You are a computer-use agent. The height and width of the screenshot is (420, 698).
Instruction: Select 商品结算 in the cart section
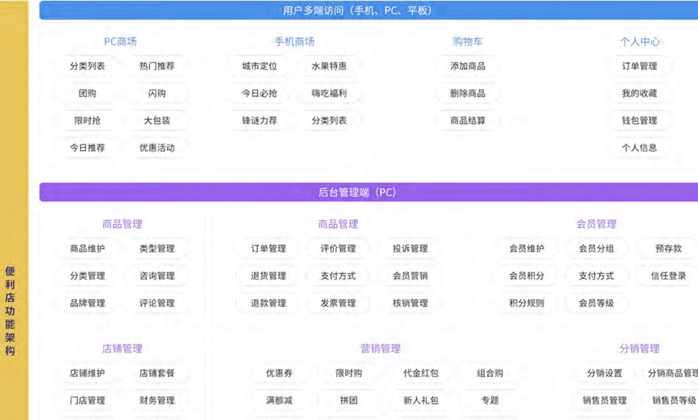(467, 120)
